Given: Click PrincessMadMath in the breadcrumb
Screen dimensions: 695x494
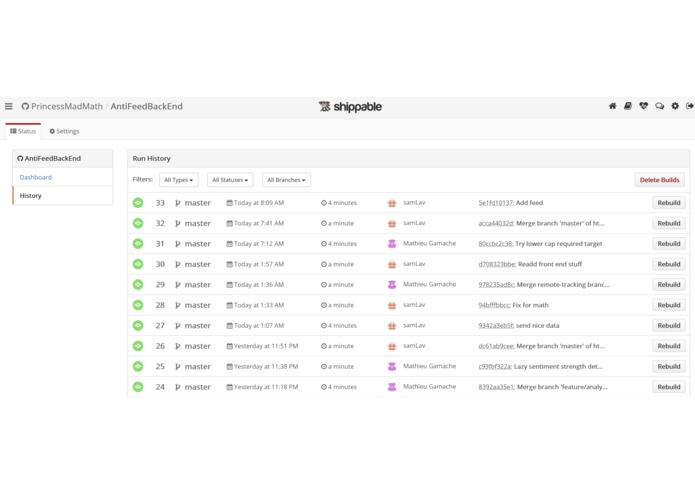Looking at the screenshot, I should coord(67,106).
